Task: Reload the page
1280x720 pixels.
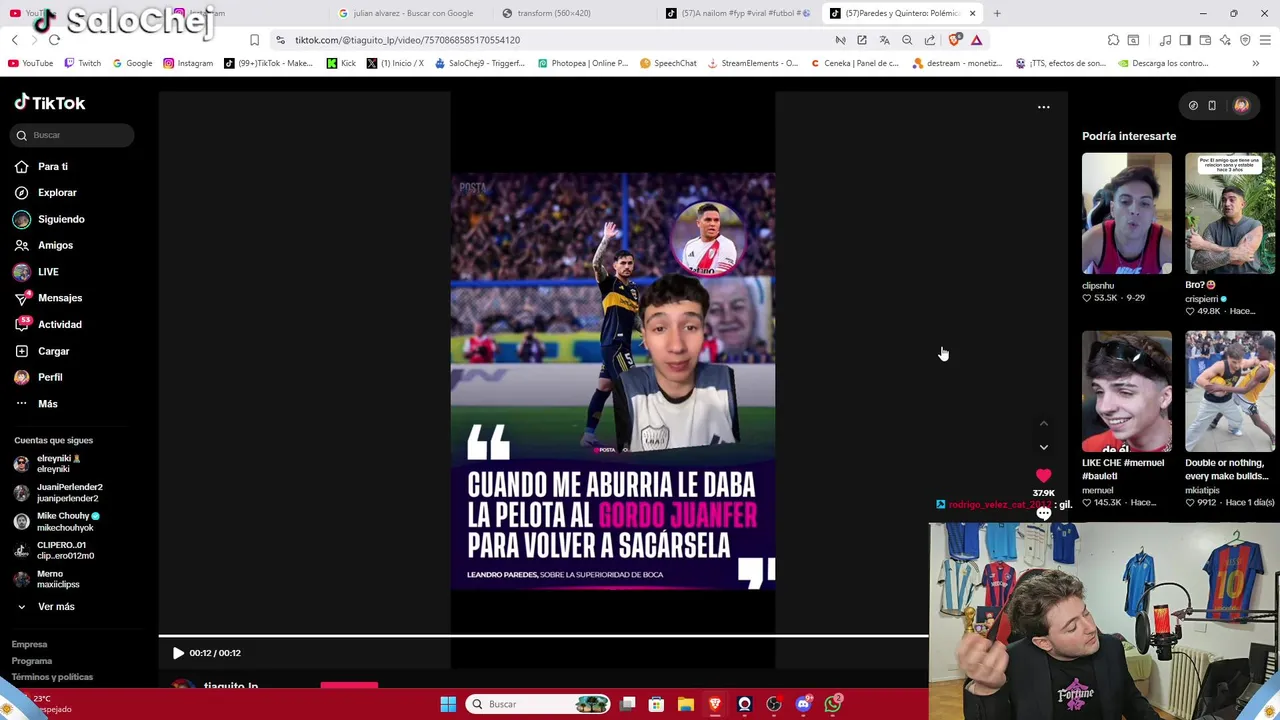Action: (x=54, y=40)
